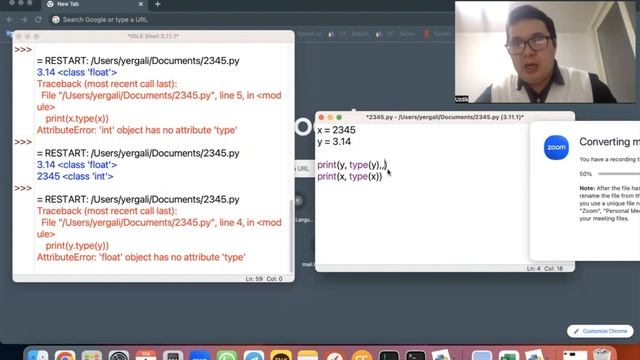Click the shell status 'Ln: 59 Col: 0'
The height and width of the screenshot is (360, 640).
[264, 279]
